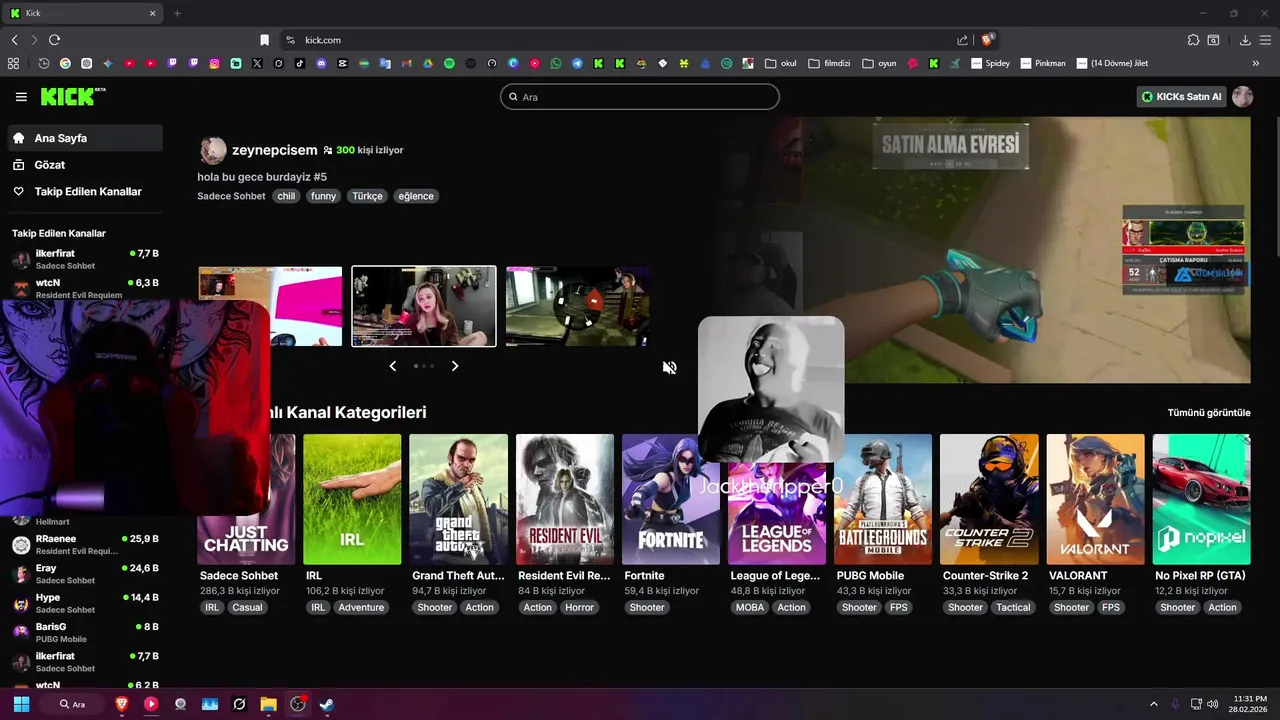This screenshot has width=1280, height=720.
Task: Open the user profile avatar menu
Action: tap(1242, 97)
